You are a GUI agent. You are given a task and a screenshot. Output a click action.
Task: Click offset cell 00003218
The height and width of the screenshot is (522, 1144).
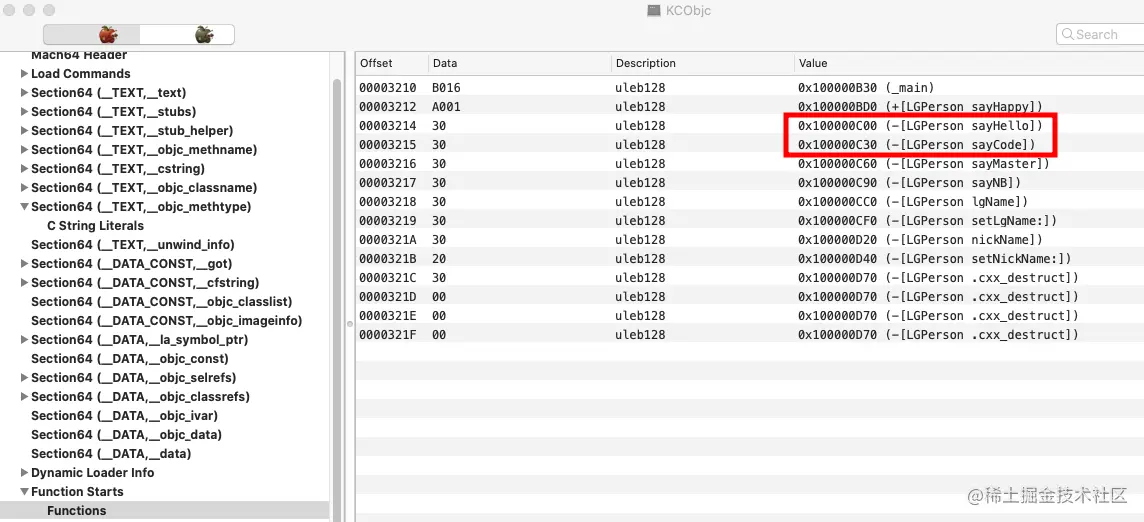point(387,201)
